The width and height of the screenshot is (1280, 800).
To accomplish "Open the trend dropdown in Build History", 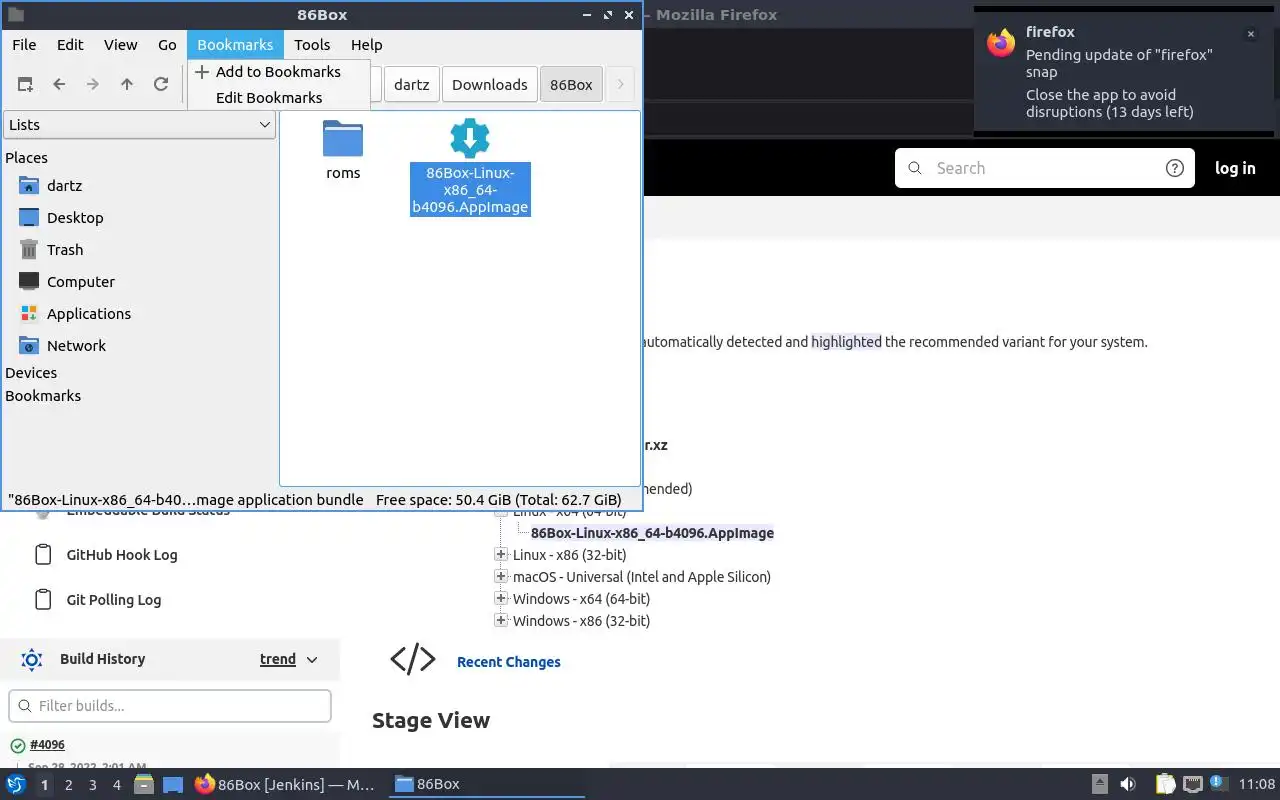I will [x=289, y=659].
